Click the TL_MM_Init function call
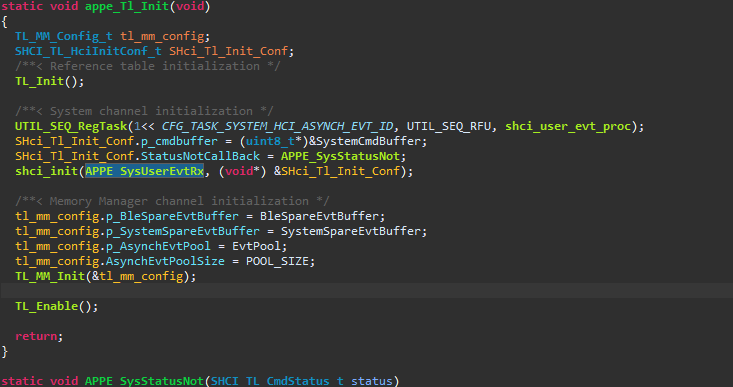The height and width of the screenshot is (387, 733). (50, 276)
